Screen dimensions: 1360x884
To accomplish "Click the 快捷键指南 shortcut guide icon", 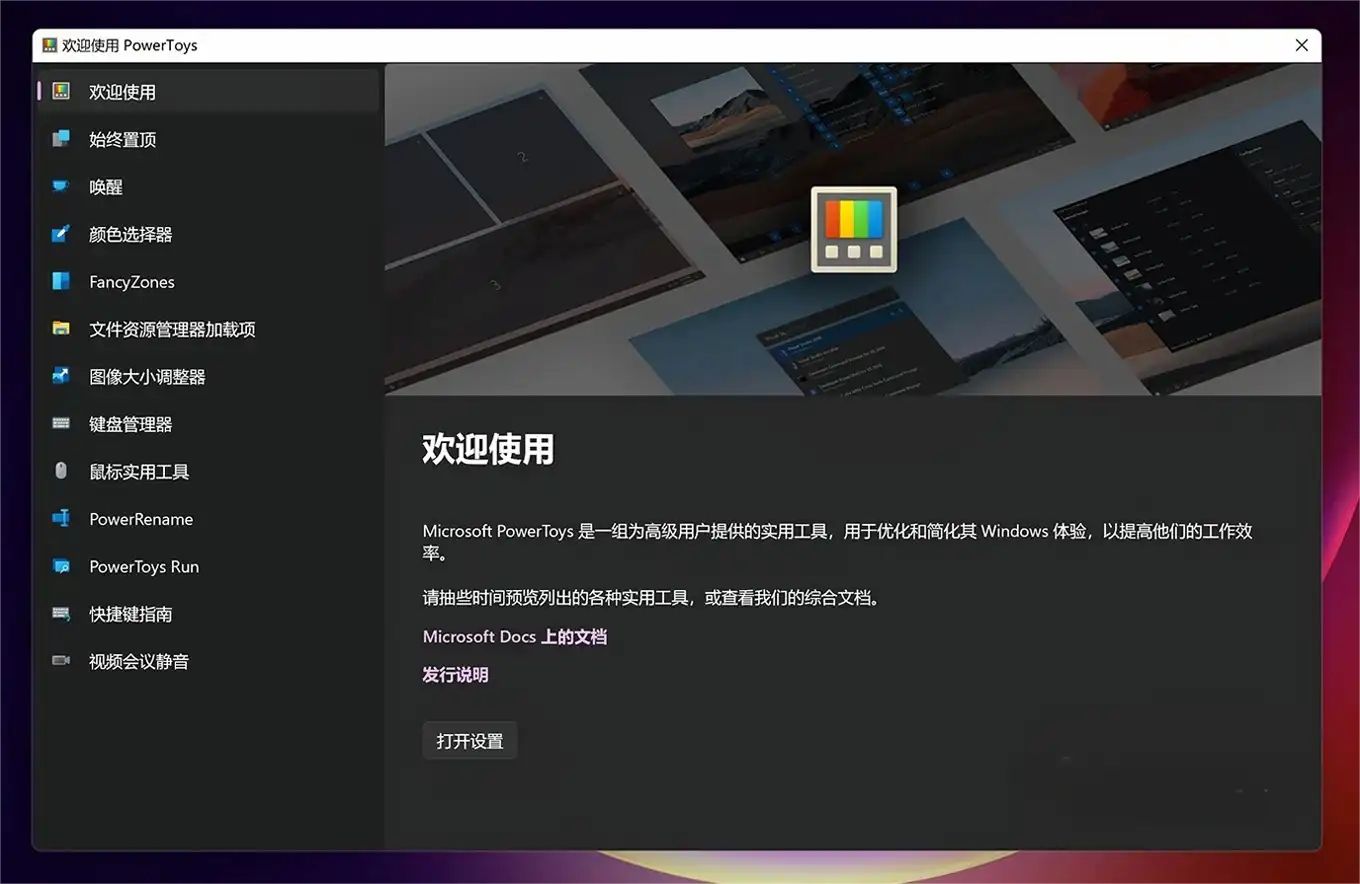I will coord(61,613).
